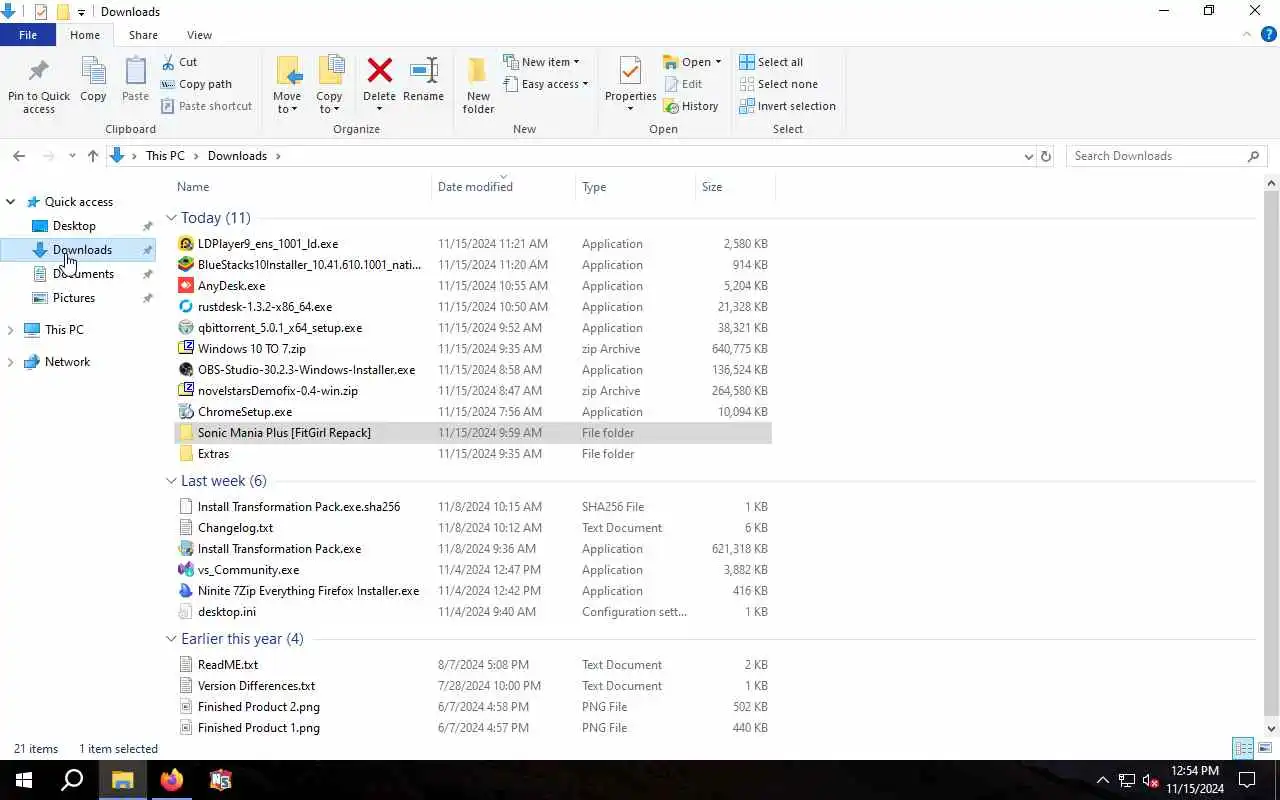Sort by Date modified column header
The image size is (1280, 800).
[504, 187]
